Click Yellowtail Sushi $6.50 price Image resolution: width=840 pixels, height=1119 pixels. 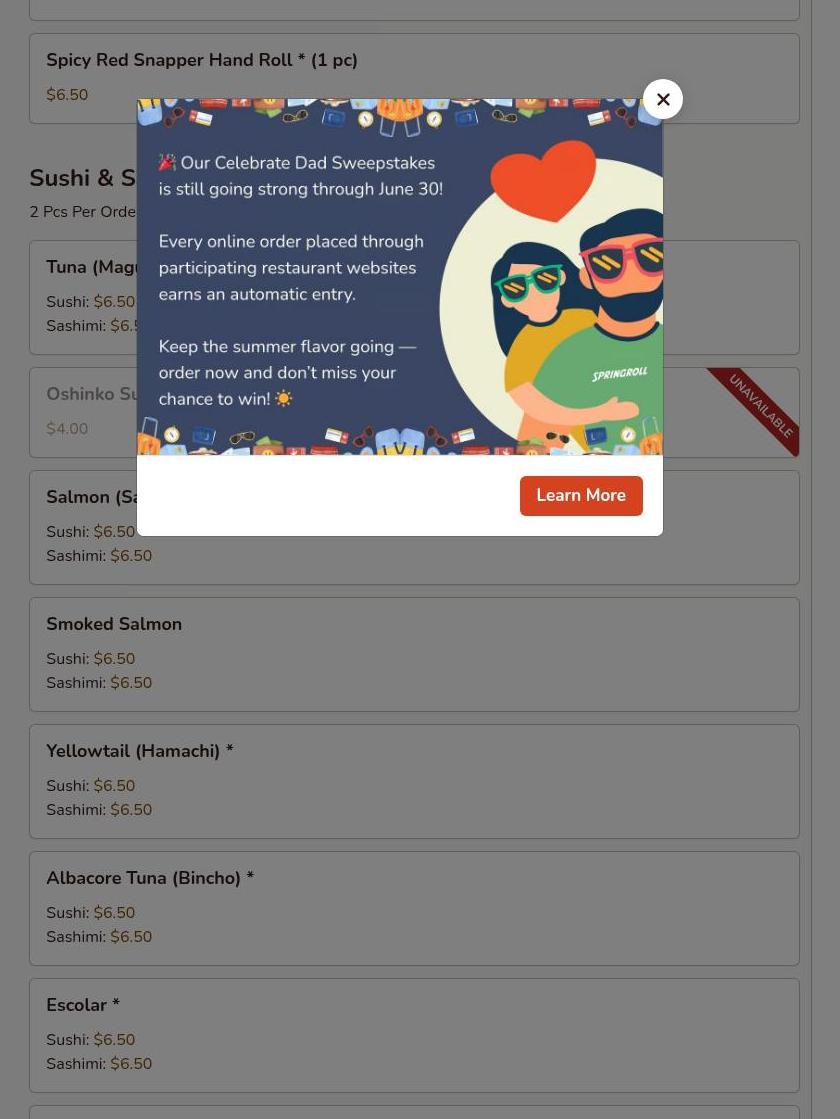[x=114, y=785]
